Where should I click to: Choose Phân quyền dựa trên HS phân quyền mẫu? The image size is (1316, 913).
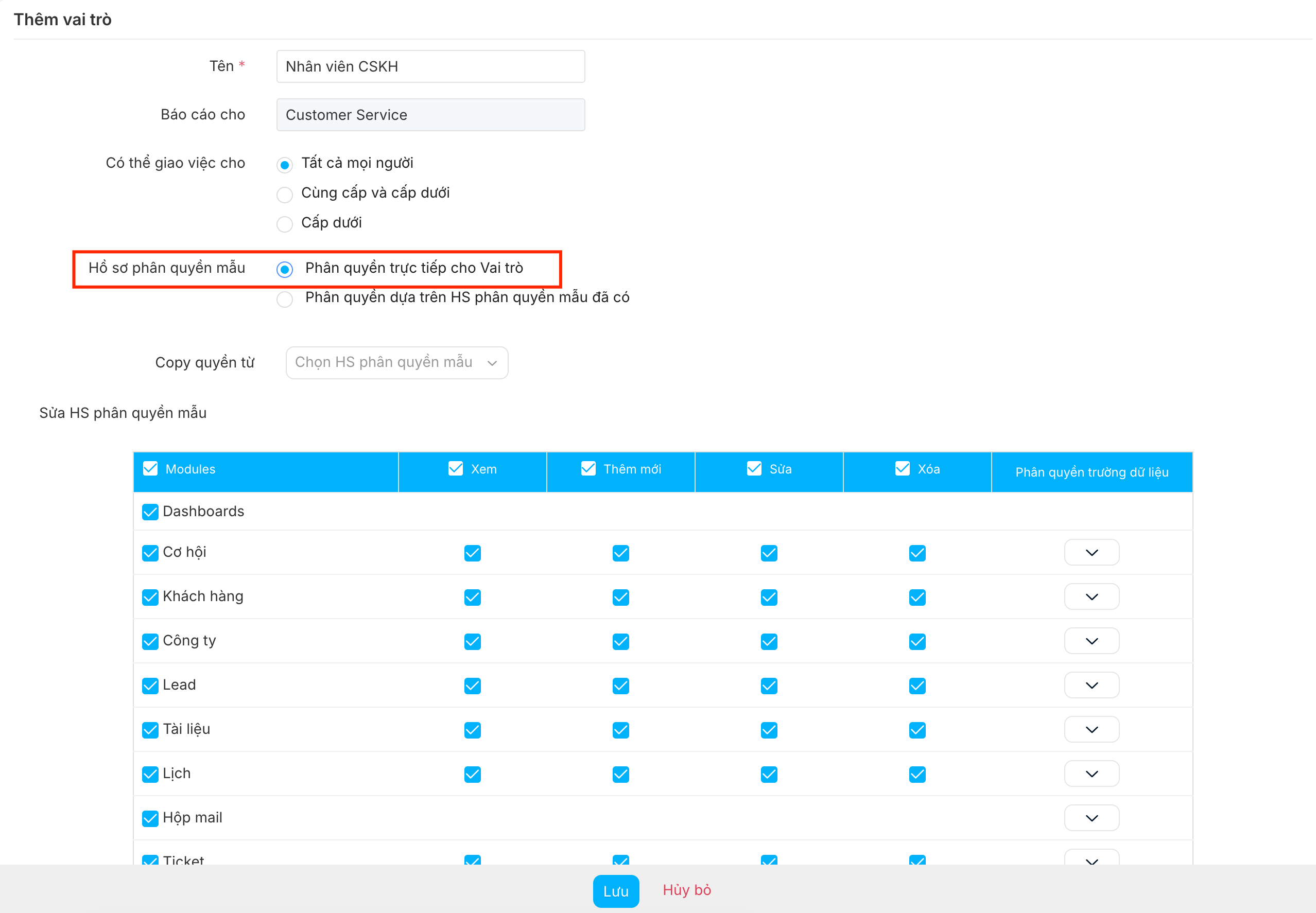284,299
